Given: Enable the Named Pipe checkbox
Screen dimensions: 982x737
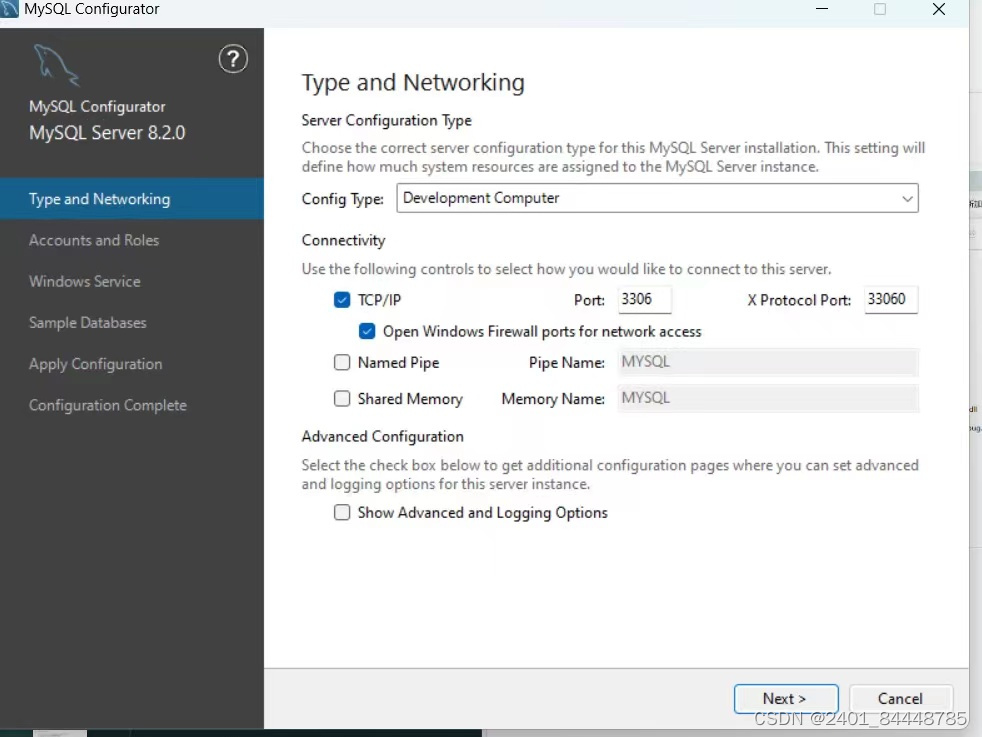Looking at the screenshot, I should coord(342,363).
